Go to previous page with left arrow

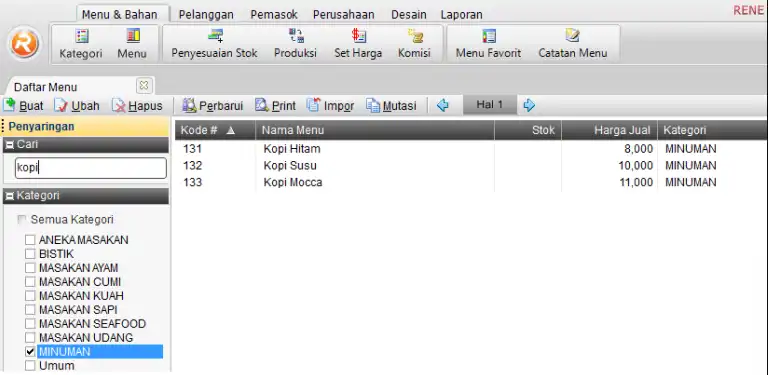coord(442,105)
